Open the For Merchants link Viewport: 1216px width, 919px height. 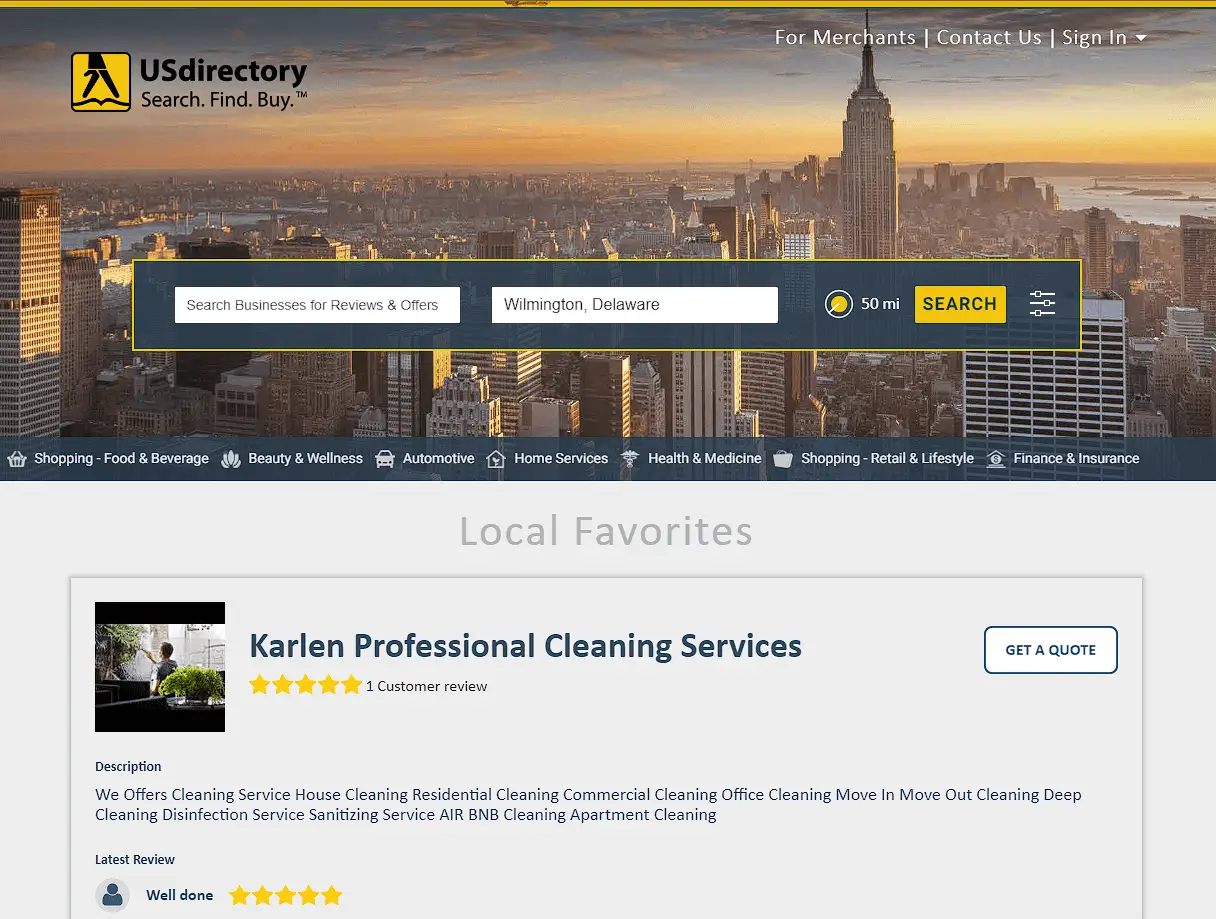coord(845,38)
